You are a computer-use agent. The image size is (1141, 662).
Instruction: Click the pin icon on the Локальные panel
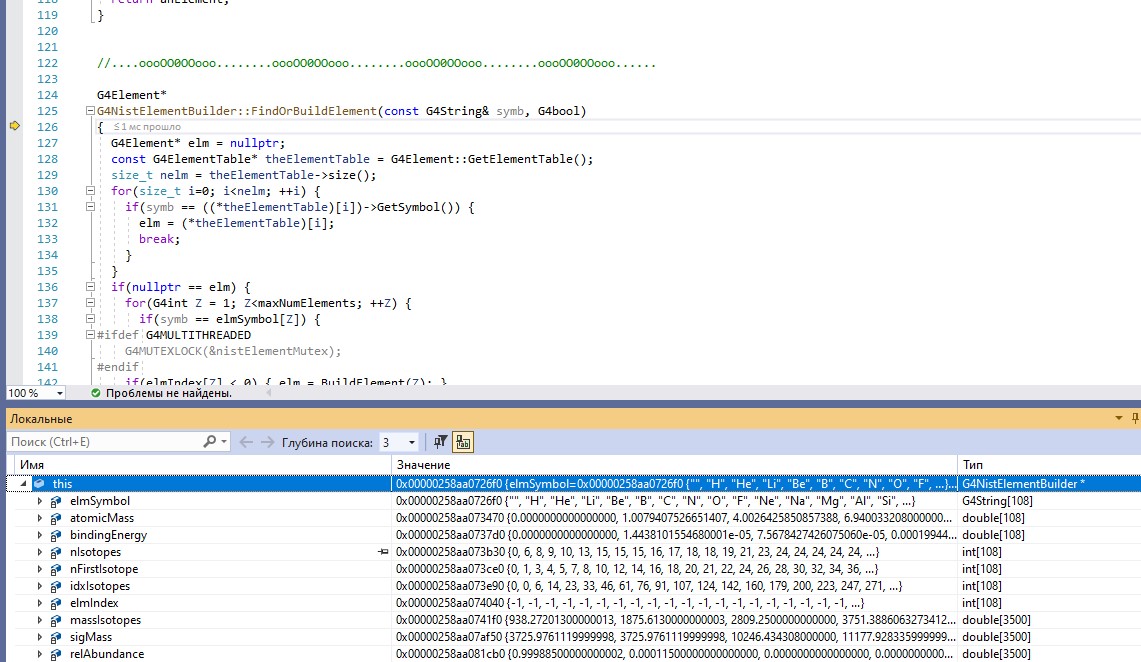pyautogui.click(x=1133, y=418)
